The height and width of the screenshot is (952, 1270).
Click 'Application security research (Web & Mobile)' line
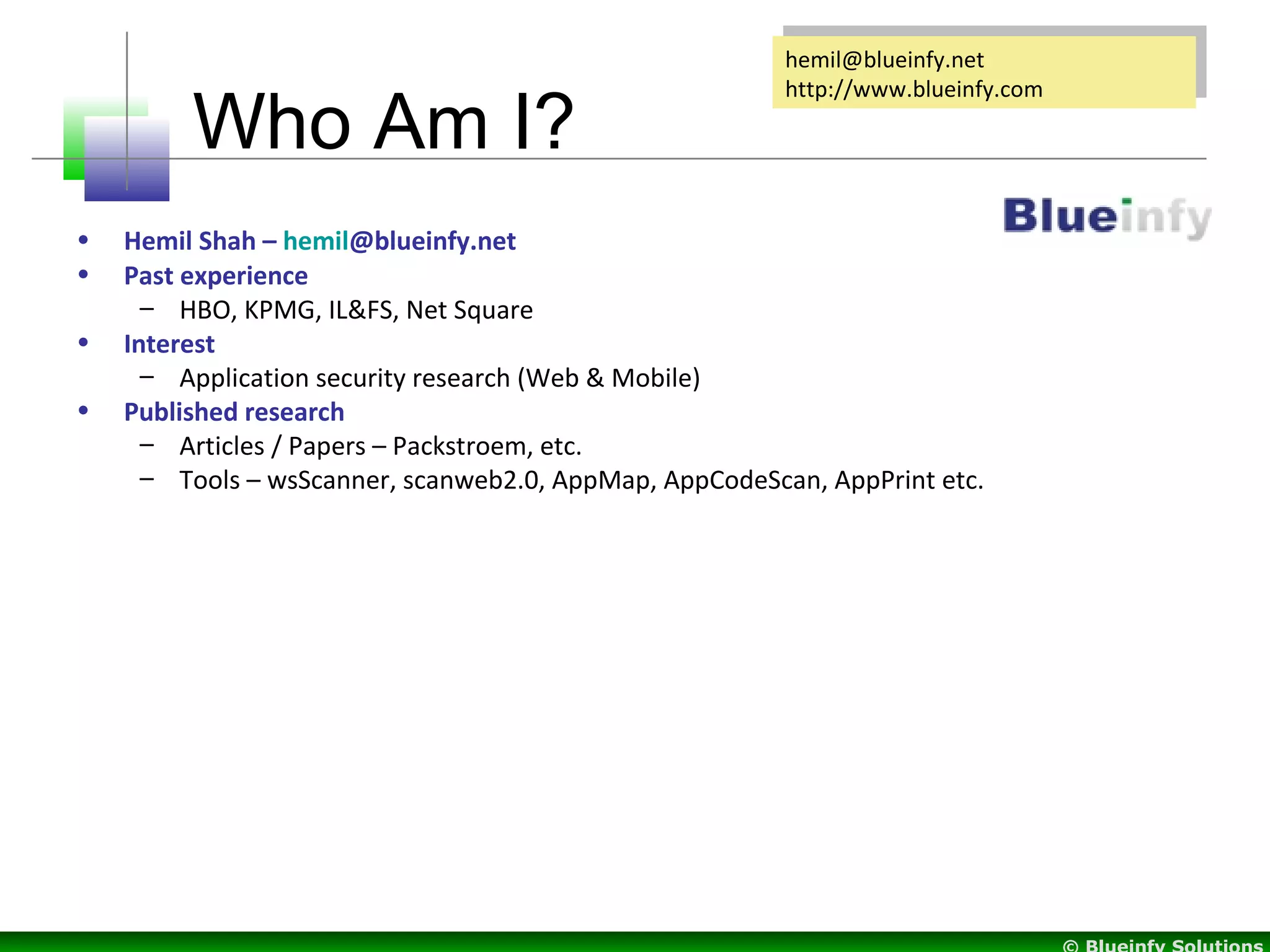[x=440, y=378]
